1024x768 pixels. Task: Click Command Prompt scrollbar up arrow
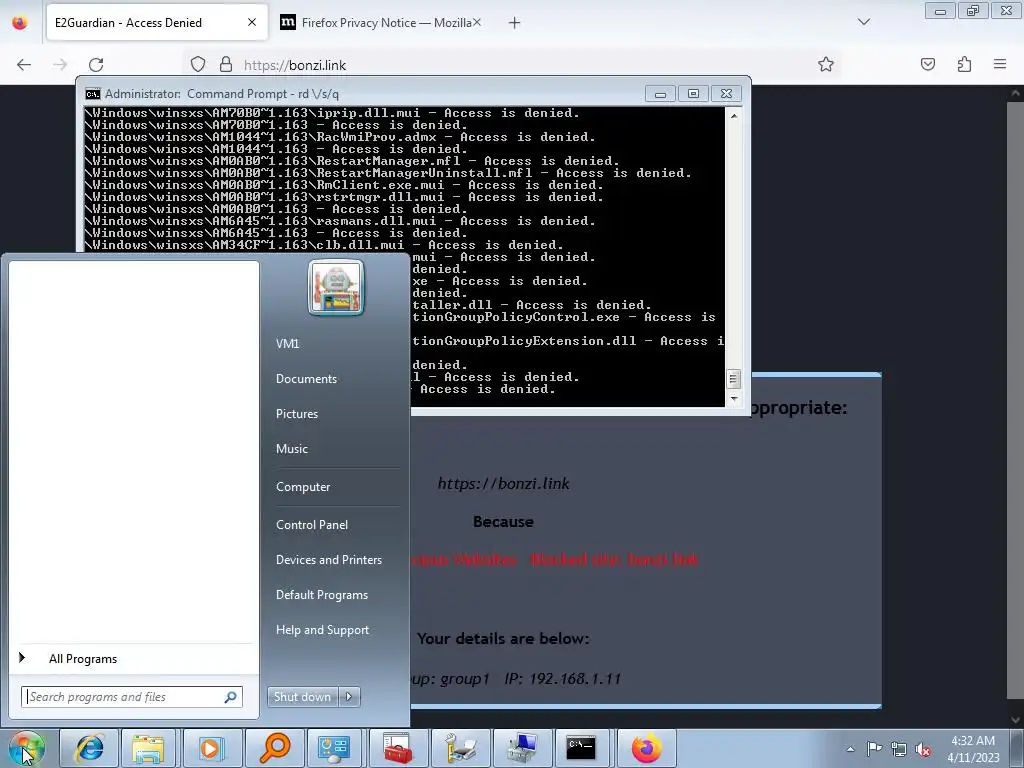(733, 116)
